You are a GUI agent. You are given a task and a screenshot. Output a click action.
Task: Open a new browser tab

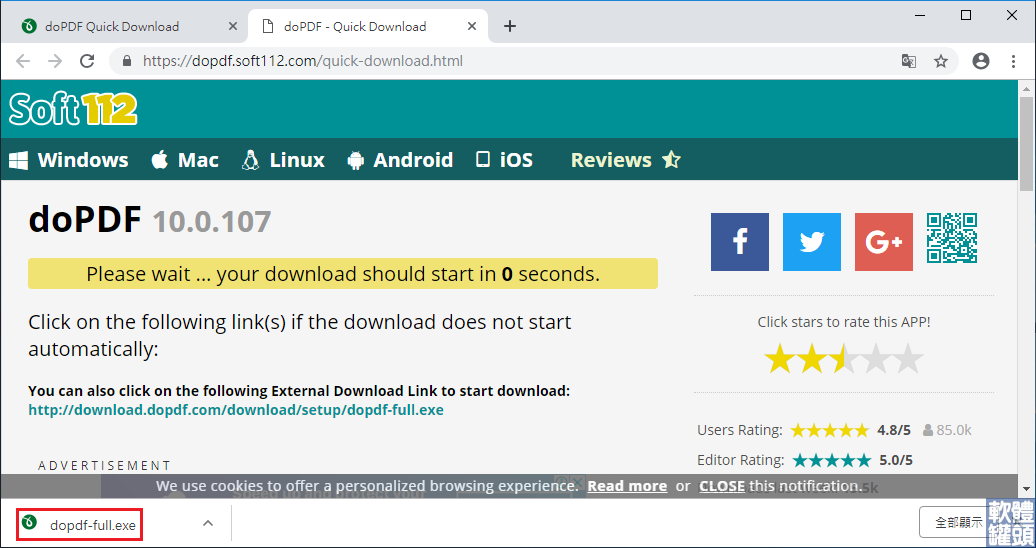[509, 26]
